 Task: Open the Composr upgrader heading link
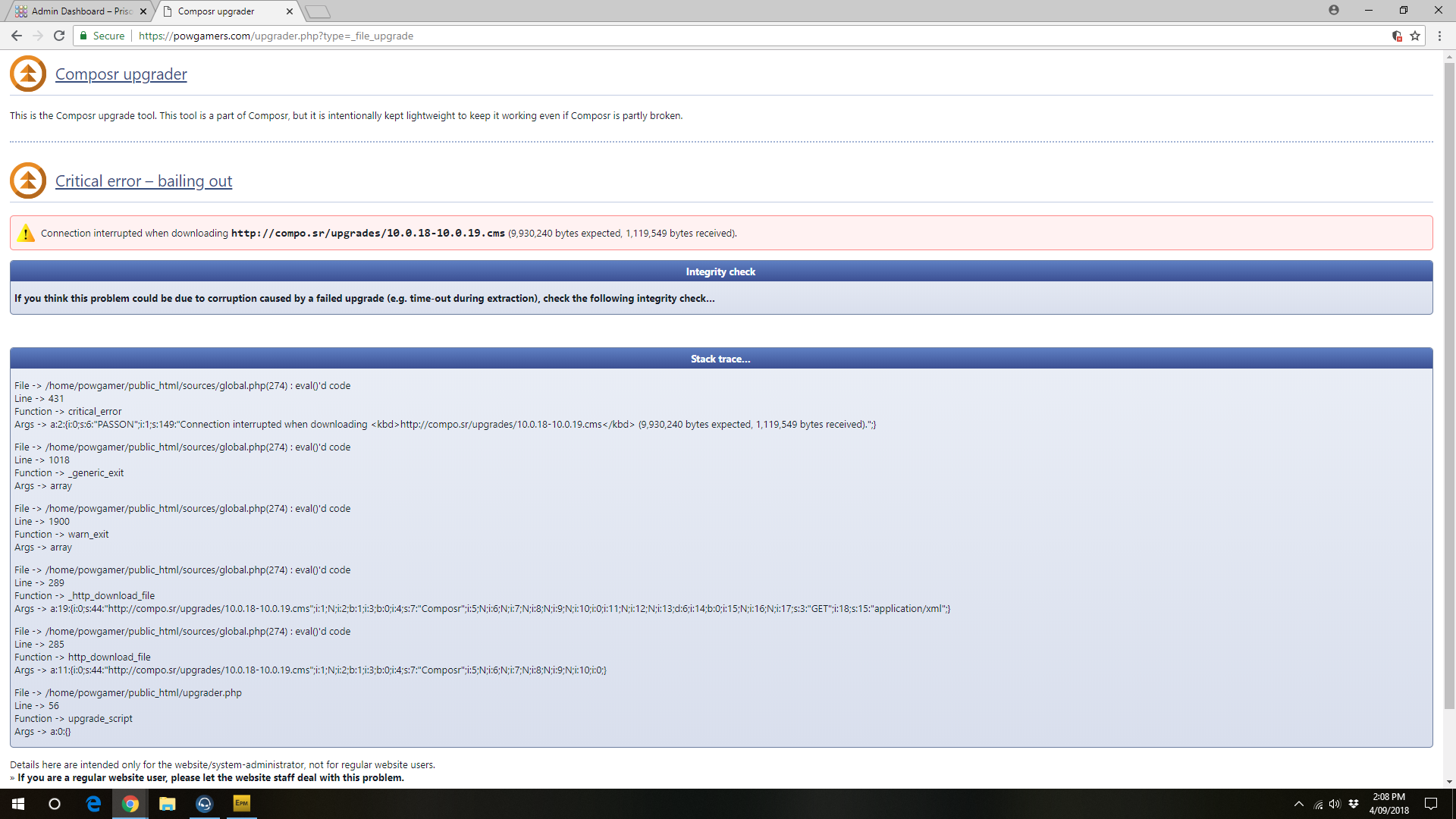click(121, 74)
